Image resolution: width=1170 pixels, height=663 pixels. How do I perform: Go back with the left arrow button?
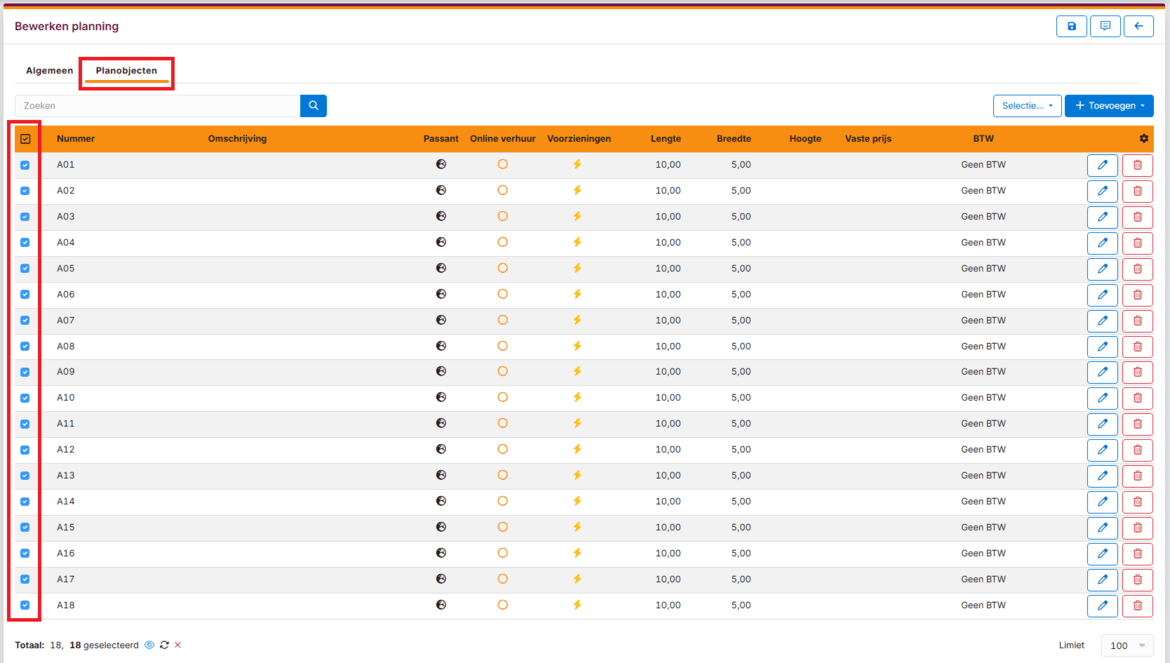[x=1138, y=27]
